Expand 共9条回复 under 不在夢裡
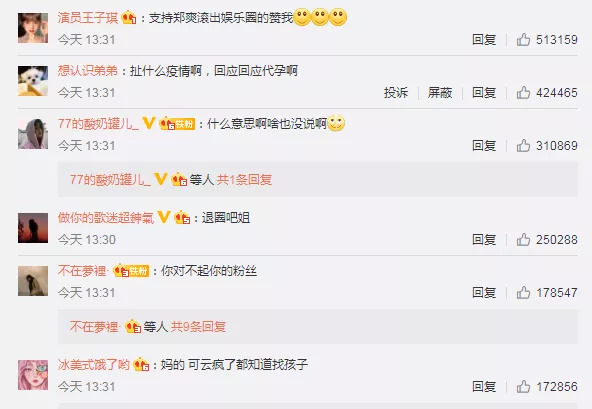Viewport: 592px width, 409px height. pyautogui.click(x=198, y=327)
